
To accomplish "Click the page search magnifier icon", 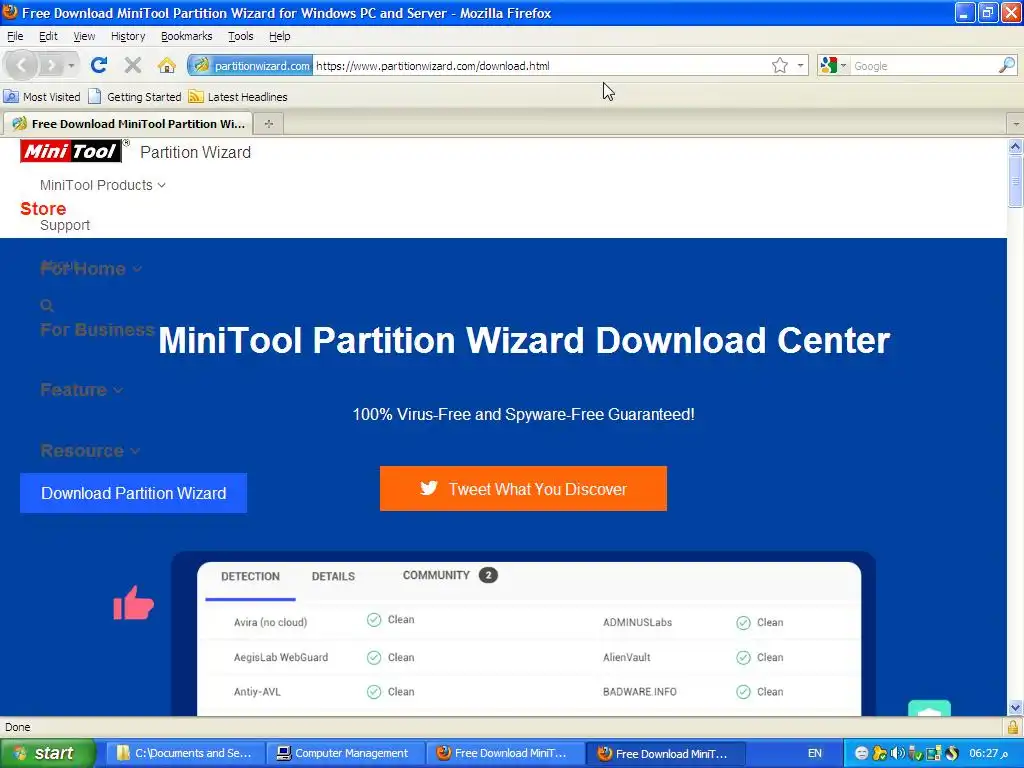I will [47, 306].
